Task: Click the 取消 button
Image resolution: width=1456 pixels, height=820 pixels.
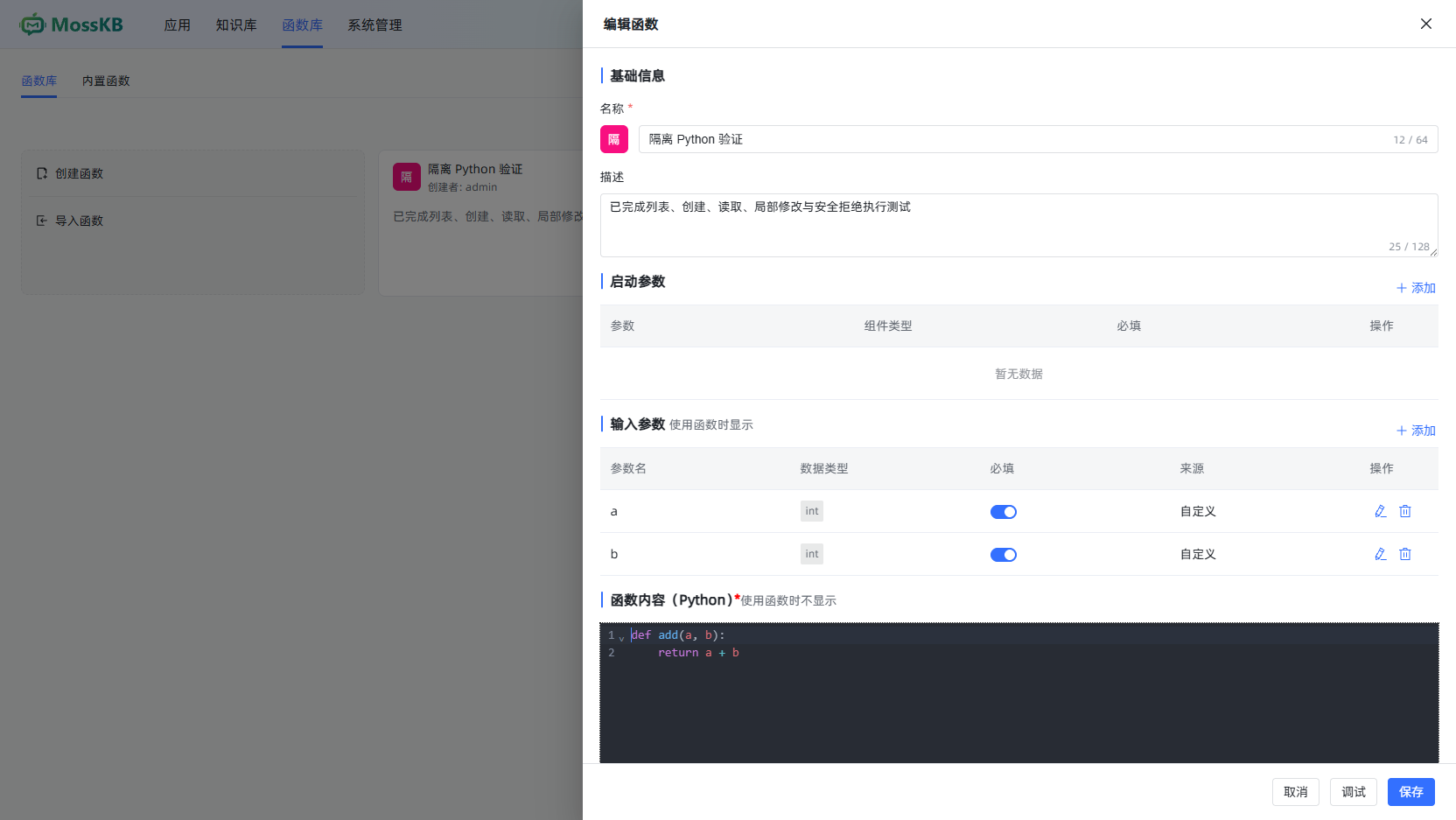Action: 1296,792
